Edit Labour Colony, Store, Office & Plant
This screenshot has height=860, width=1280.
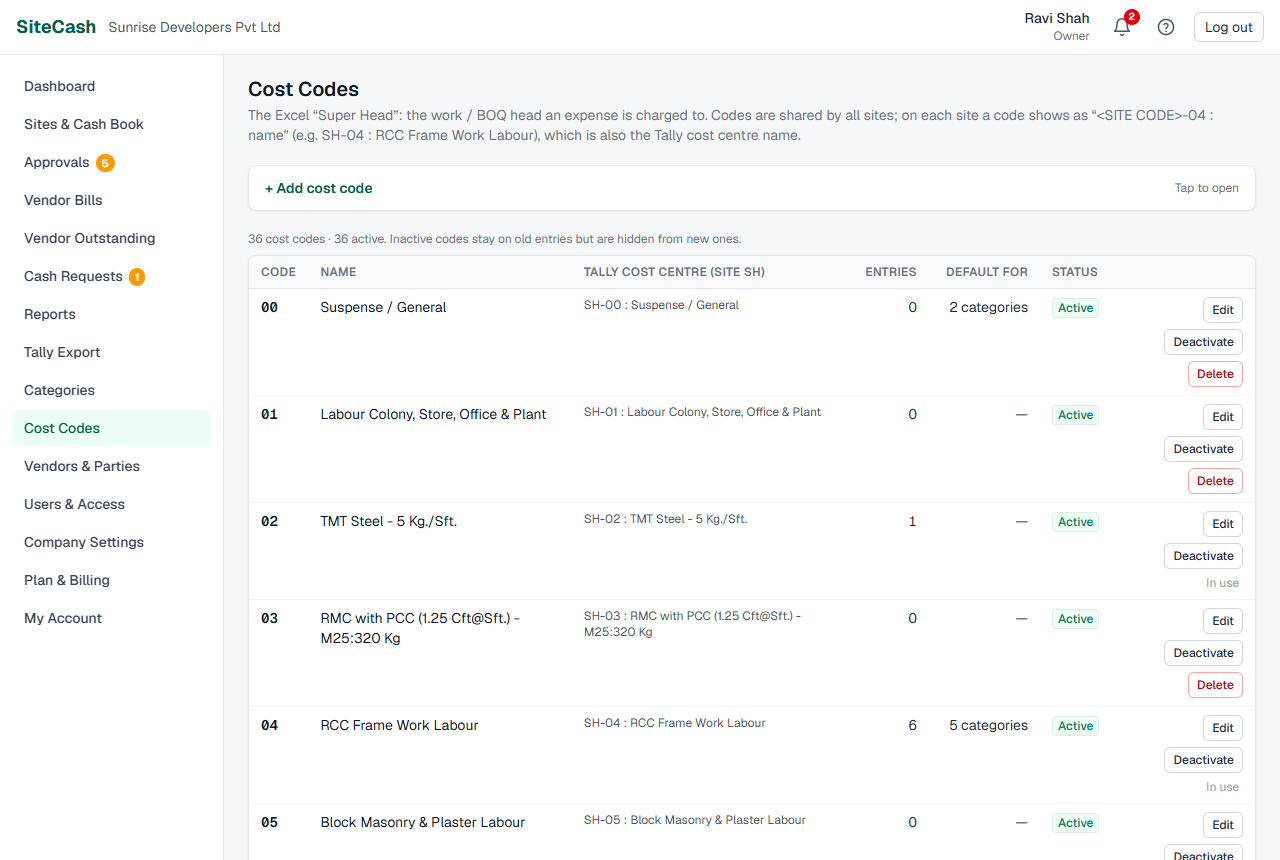1223,417
